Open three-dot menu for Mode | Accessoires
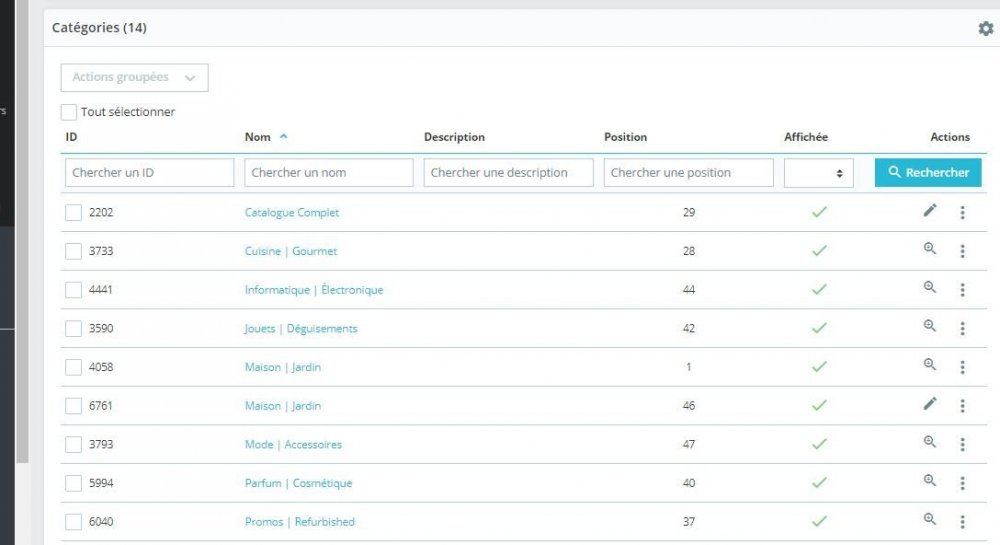This screenshot has height=545, width=1000. tap(962, 445)
